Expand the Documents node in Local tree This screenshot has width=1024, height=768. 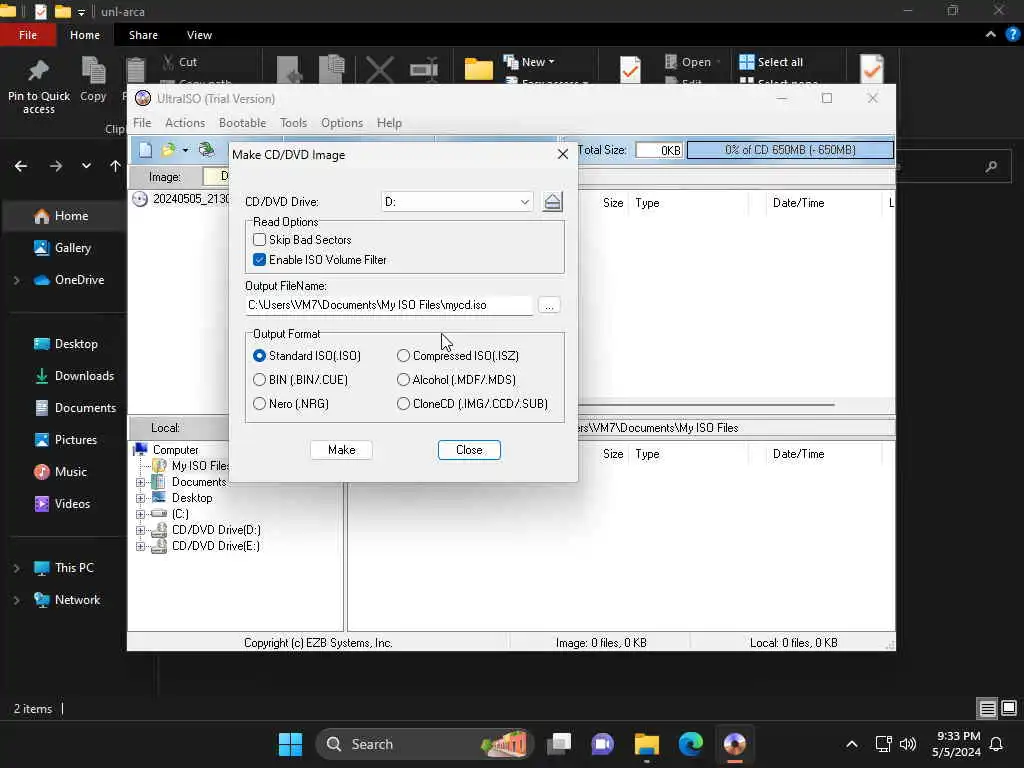[x=140, y=483]
